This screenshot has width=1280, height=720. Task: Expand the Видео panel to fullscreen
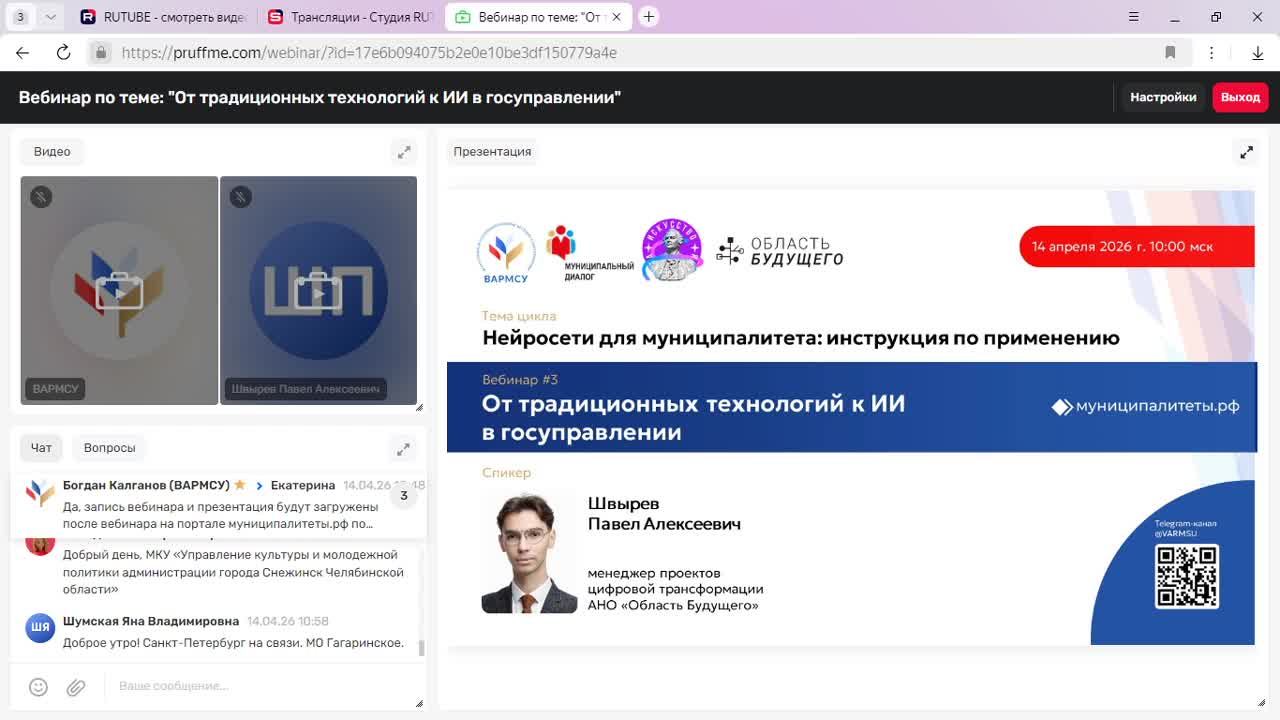click(404, 152)
